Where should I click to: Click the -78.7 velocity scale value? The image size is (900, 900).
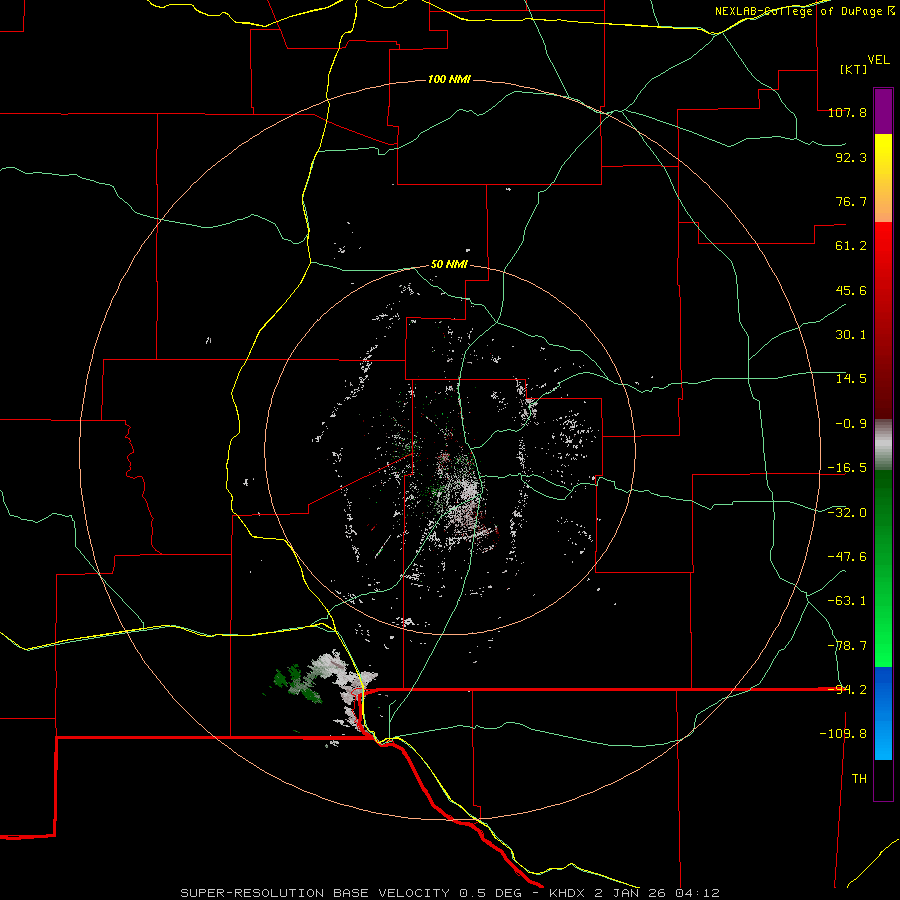coord(847,646)
